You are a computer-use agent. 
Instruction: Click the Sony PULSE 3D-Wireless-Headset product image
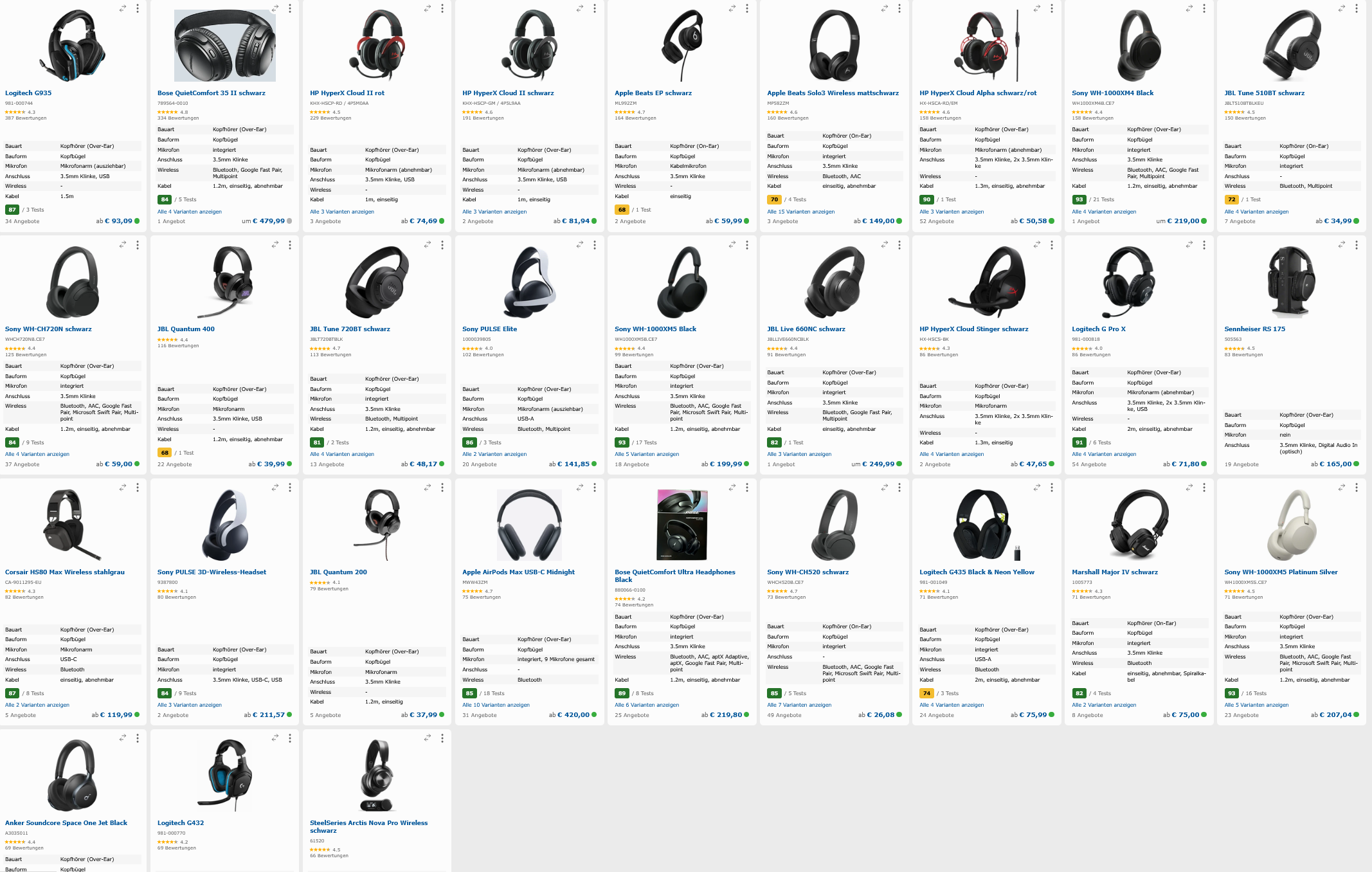[224, 525]
